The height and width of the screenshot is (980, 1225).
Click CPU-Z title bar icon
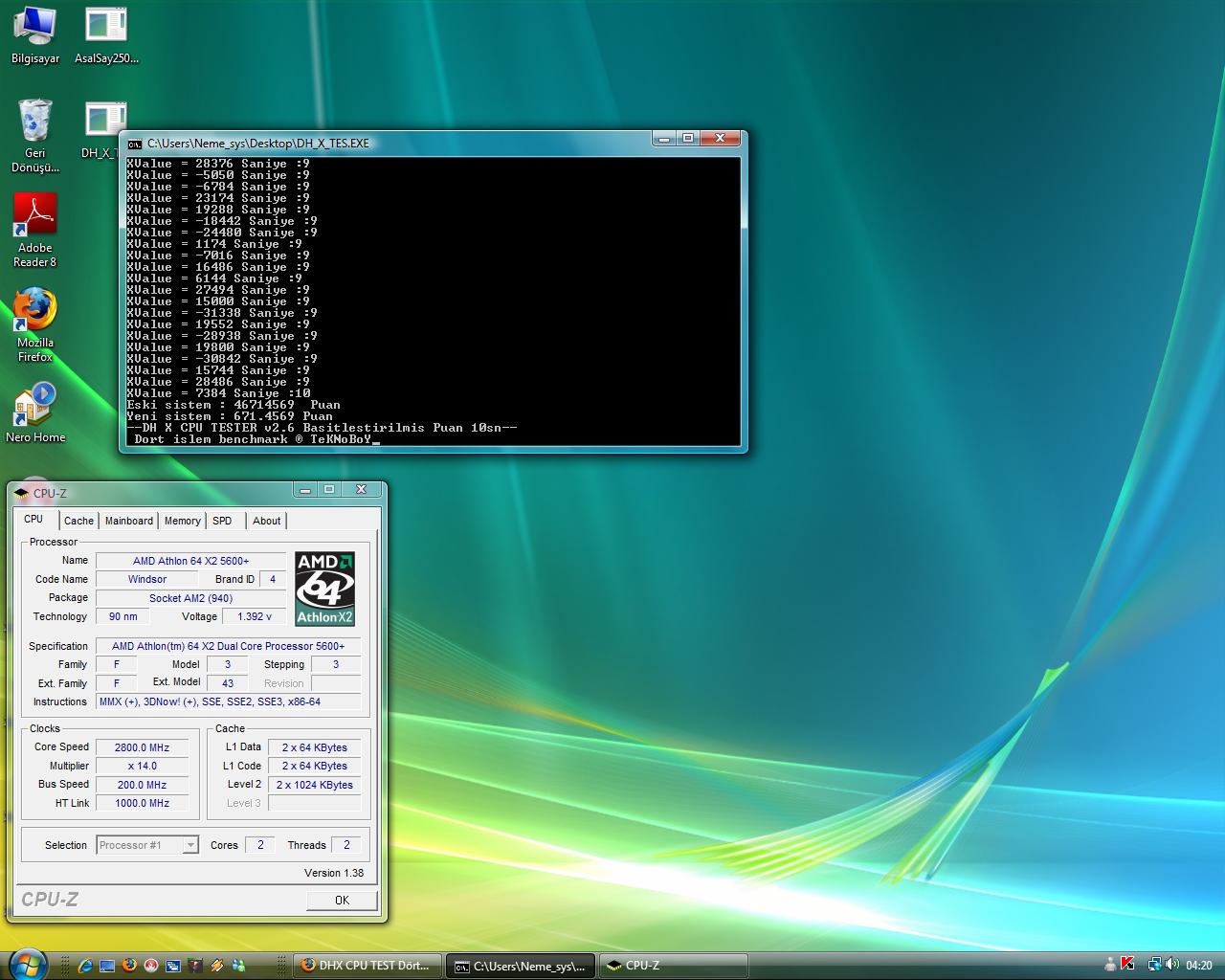21,493
